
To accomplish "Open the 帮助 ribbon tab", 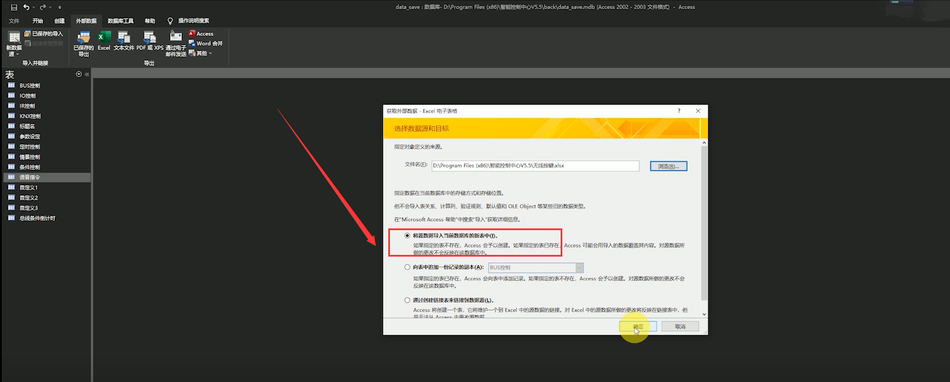I will pyautogui.click(x=150, y=21).
